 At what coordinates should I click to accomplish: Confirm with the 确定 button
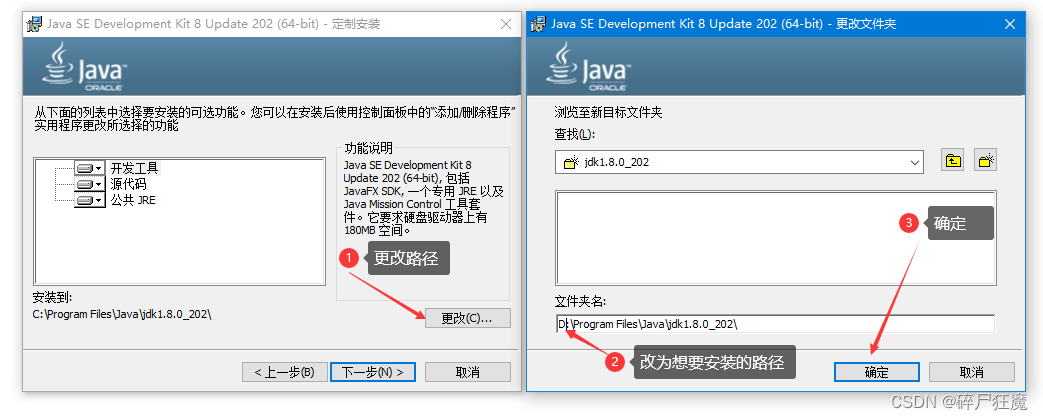(877, 372)
